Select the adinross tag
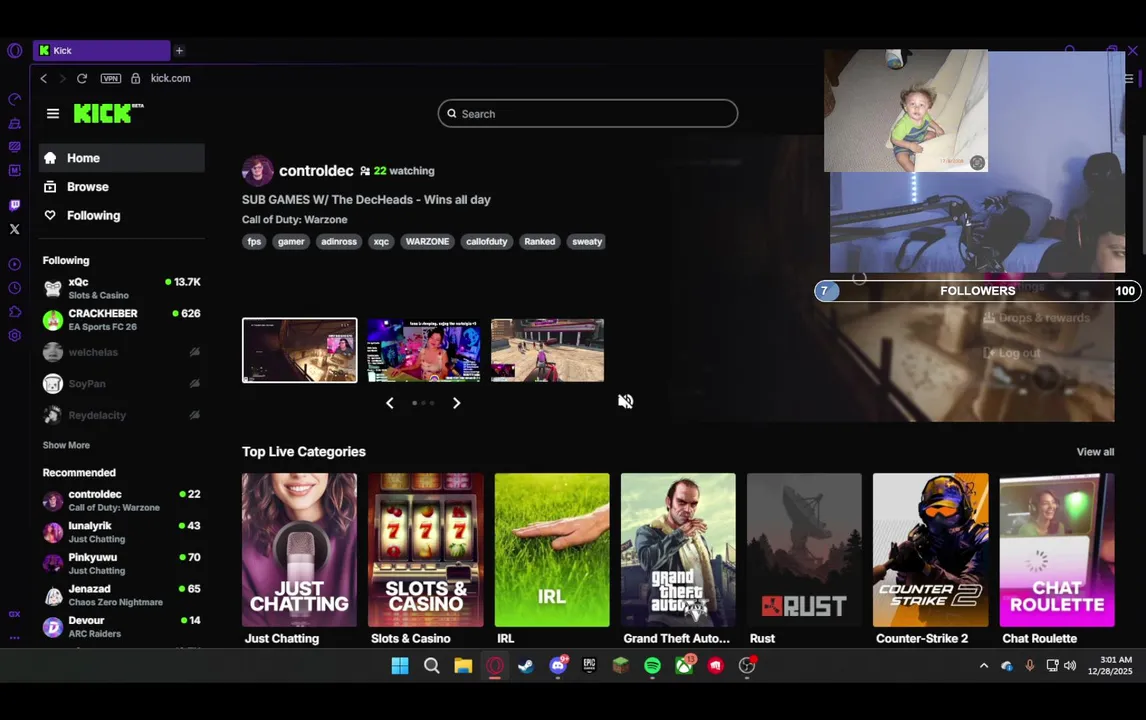Viewport: 1146px width, 720px height. (x=339, y=241)
